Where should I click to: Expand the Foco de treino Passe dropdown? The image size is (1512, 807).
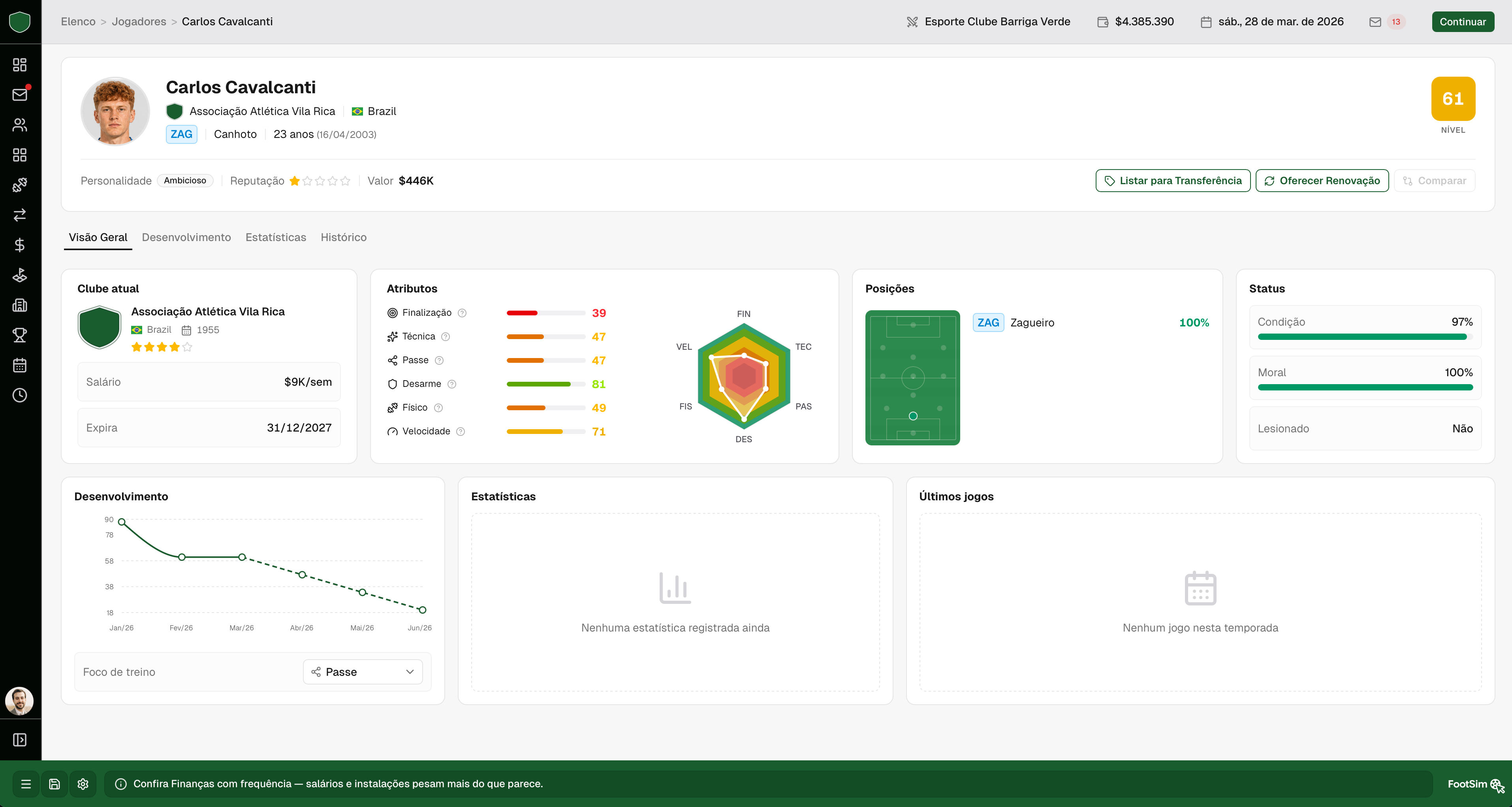(x=363, y=672)
